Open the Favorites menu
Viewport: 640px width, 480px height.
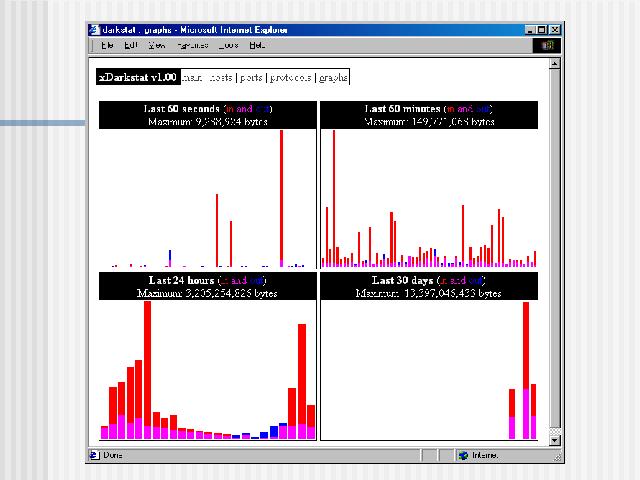pos(193,45)
